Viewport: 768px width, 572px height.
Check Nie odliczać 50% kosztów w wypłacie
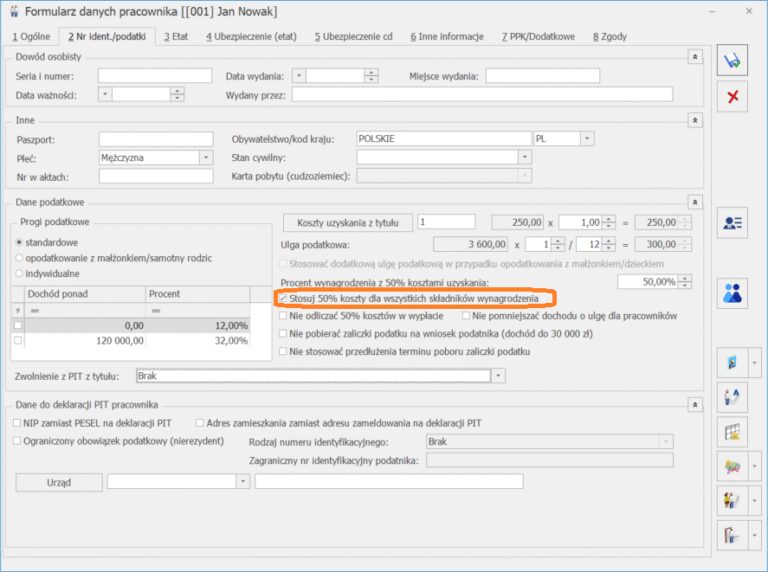283,316
